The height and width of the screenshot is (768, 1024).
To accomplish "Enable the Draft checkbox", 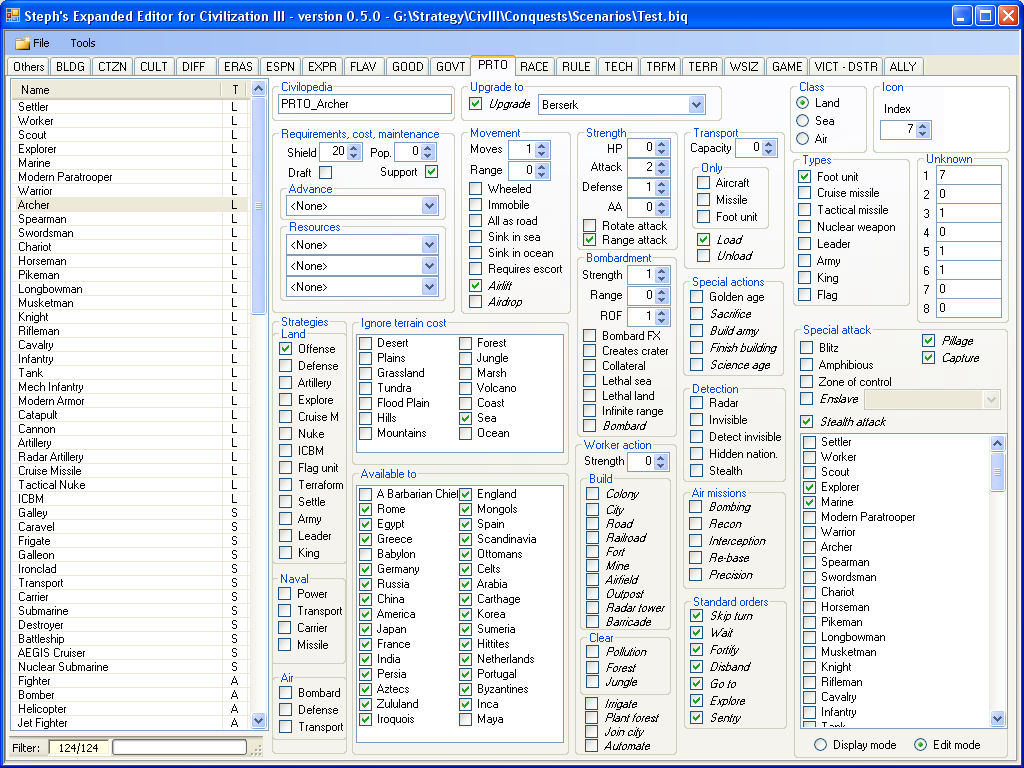I will pos(325,172).
